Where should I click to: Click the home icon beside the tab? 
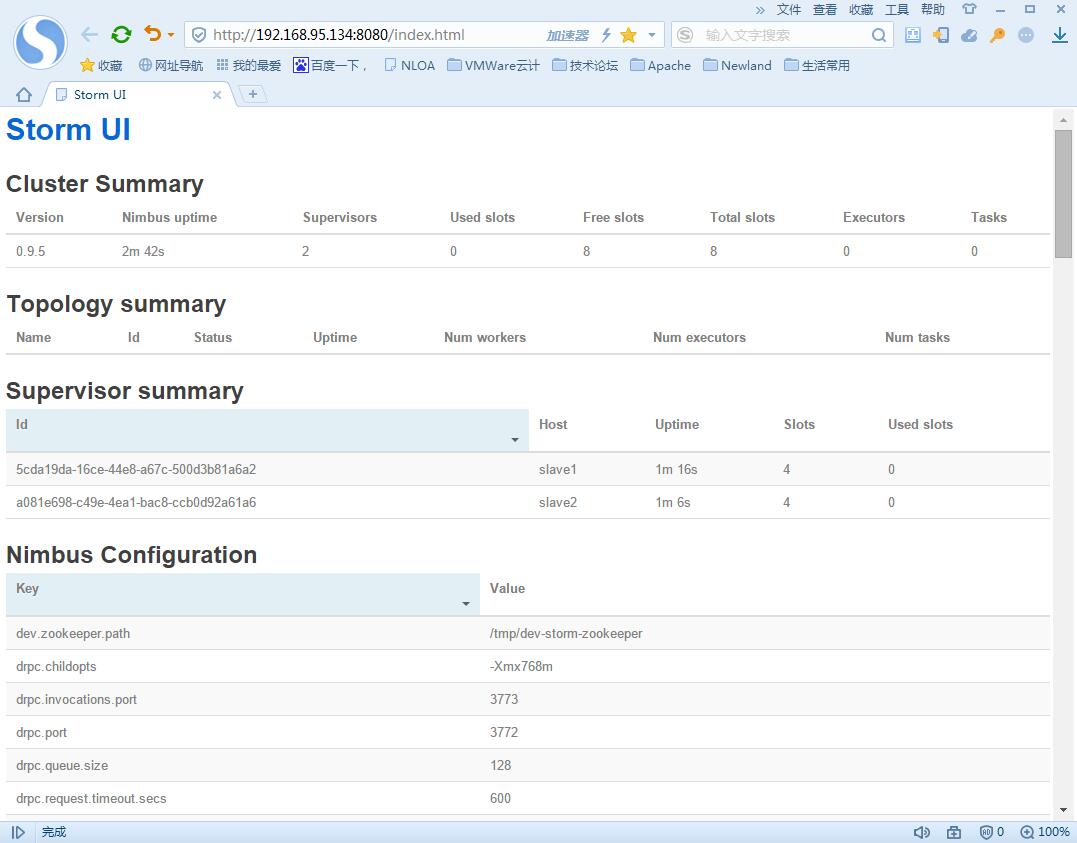click(24, 95)
